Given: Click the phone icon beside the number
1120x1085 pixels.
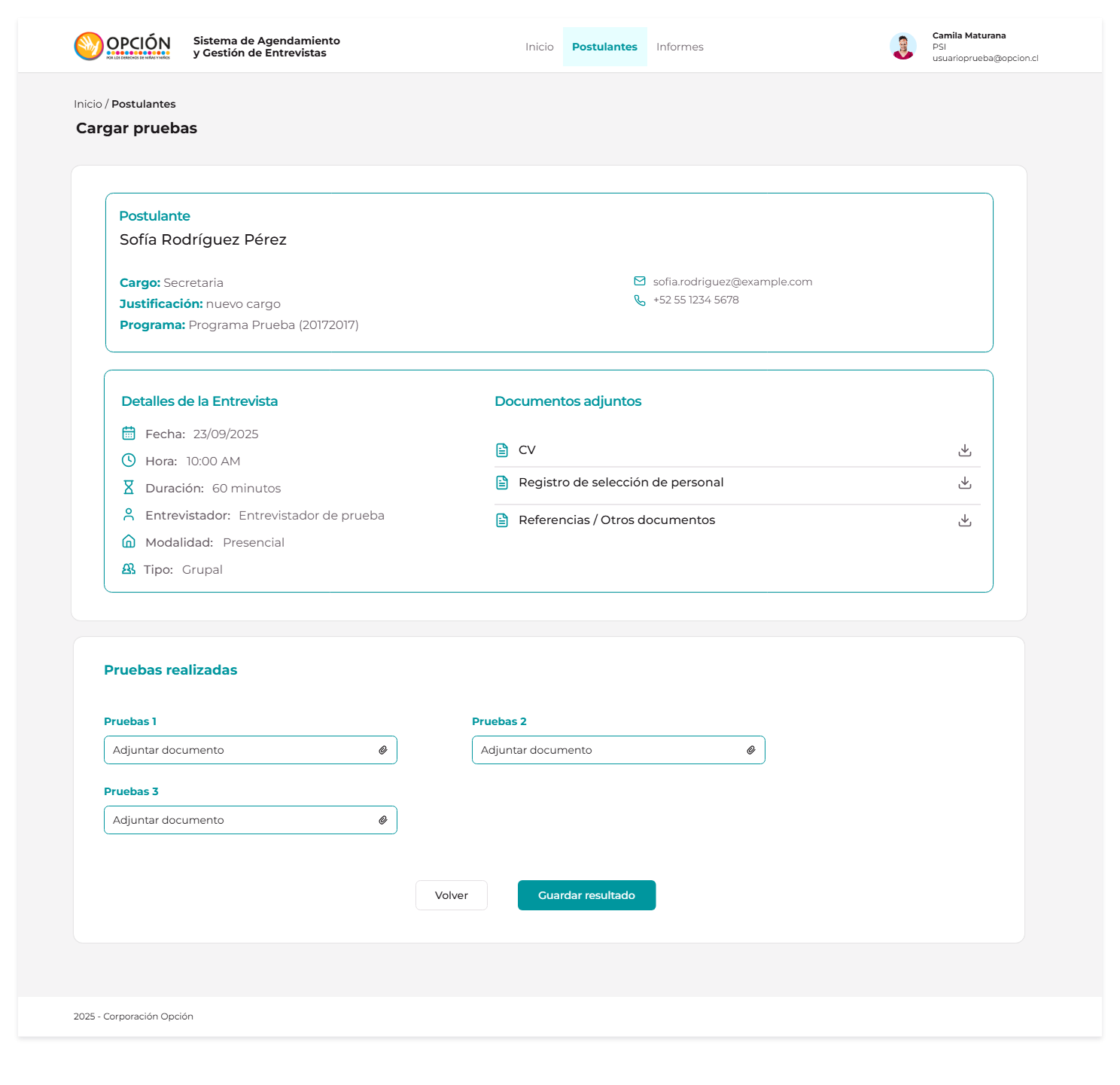Looking at the screenshot, I should click(x=640, y=300).
